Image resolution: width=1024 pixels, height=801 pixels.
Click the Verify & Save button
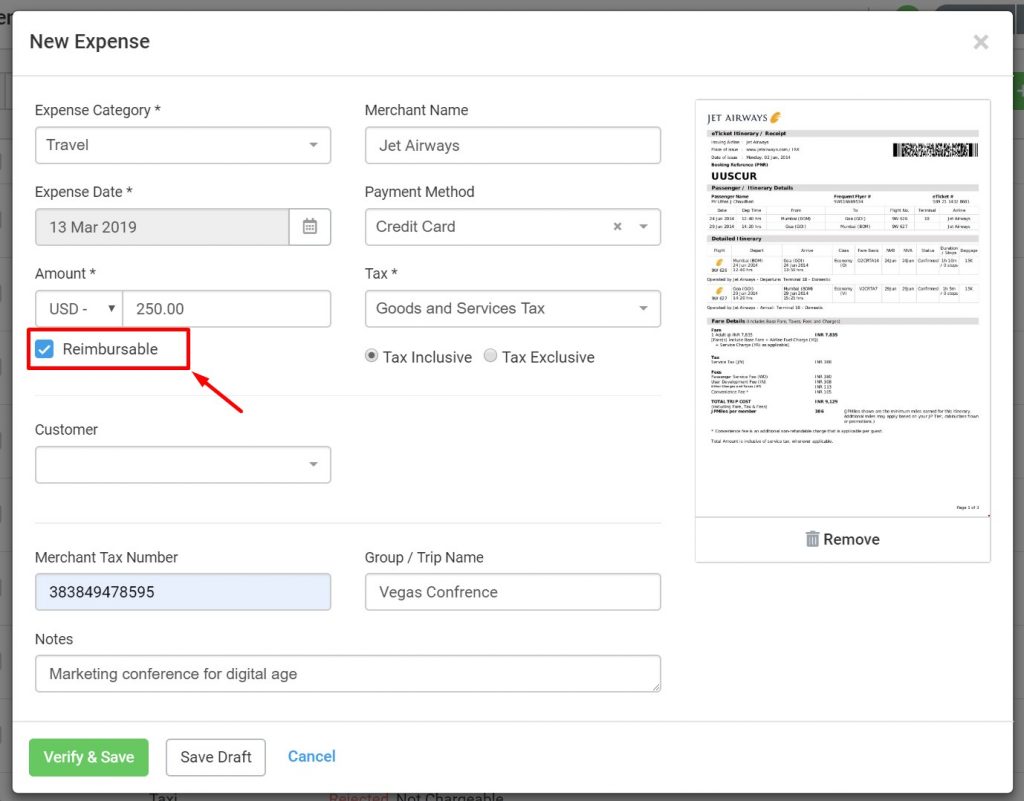point(88,757)
